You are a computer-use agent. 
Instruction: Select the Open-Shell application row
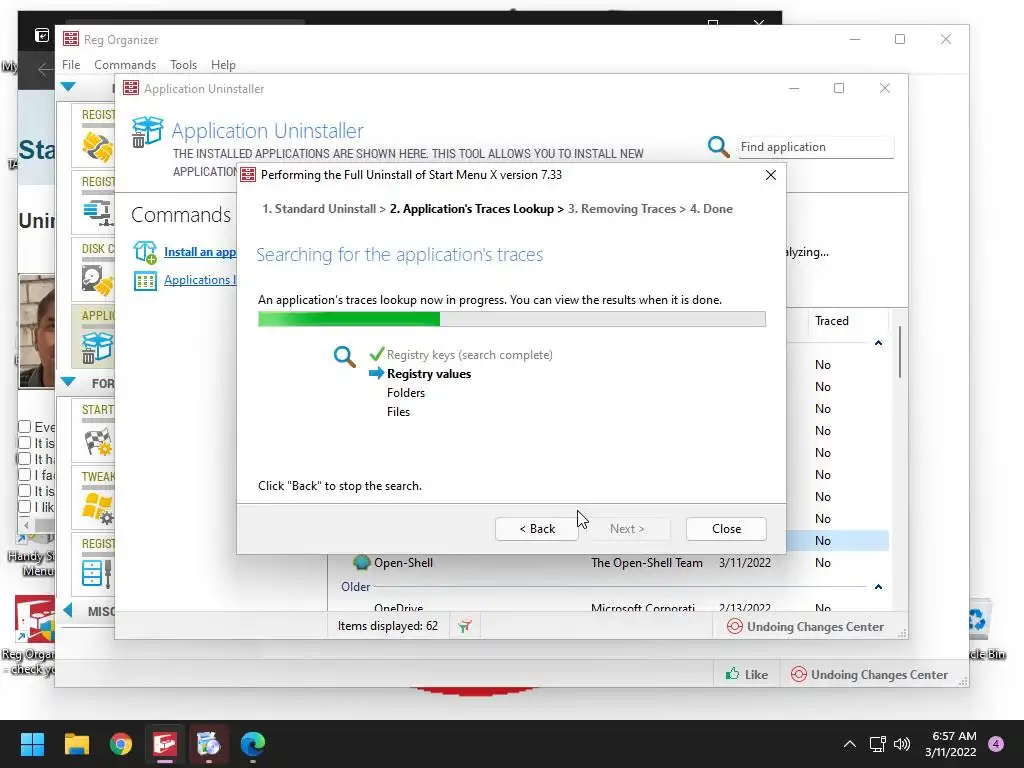pyautogui.click(x=608, y=562)
